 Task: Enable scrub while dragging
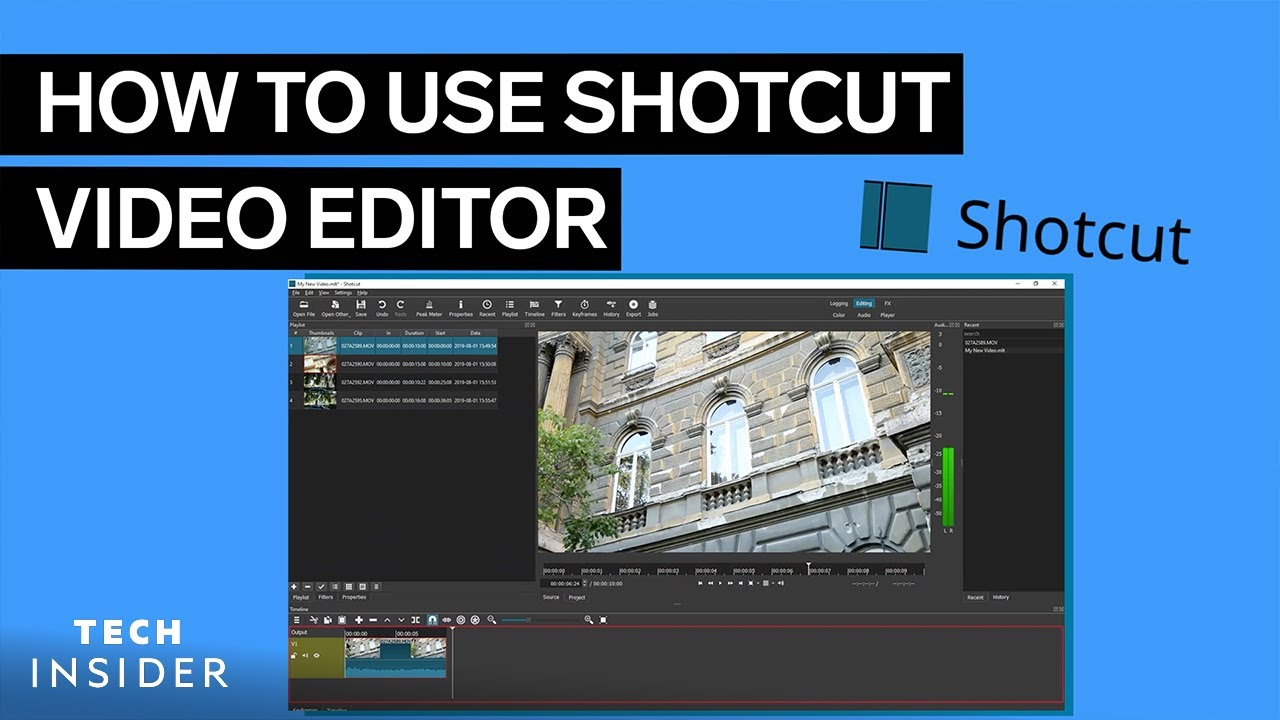click(446, 619)
